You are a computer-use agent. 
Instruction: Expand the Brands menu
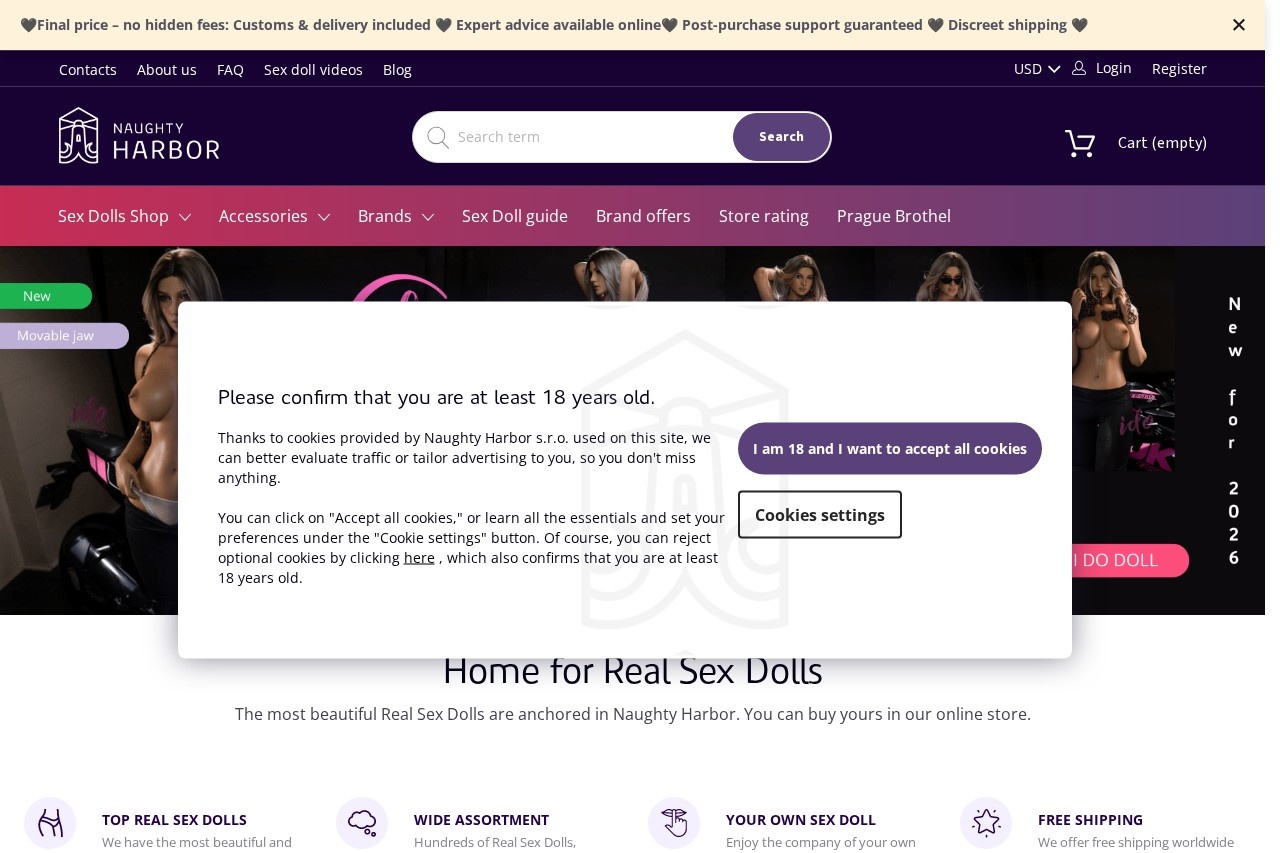[396, 216]
